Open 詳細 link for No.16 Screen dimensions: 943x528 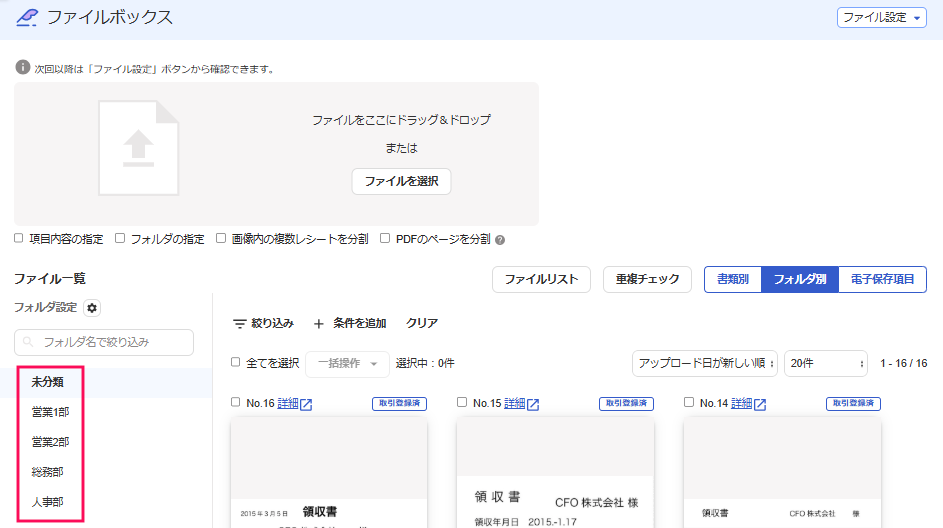point(288,404)
